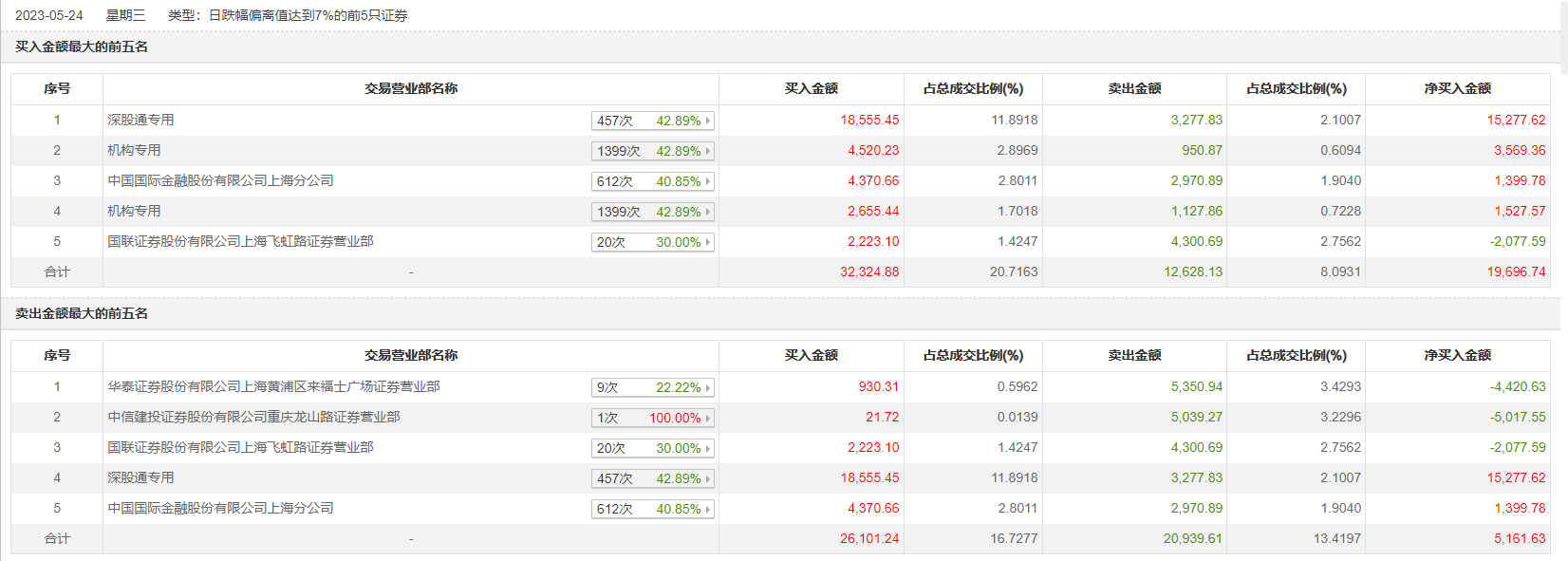Open 457次 42.89% dropdown in the buy table
The width and height of the screenshot is (1568, 561).
(x=652, y=121)
